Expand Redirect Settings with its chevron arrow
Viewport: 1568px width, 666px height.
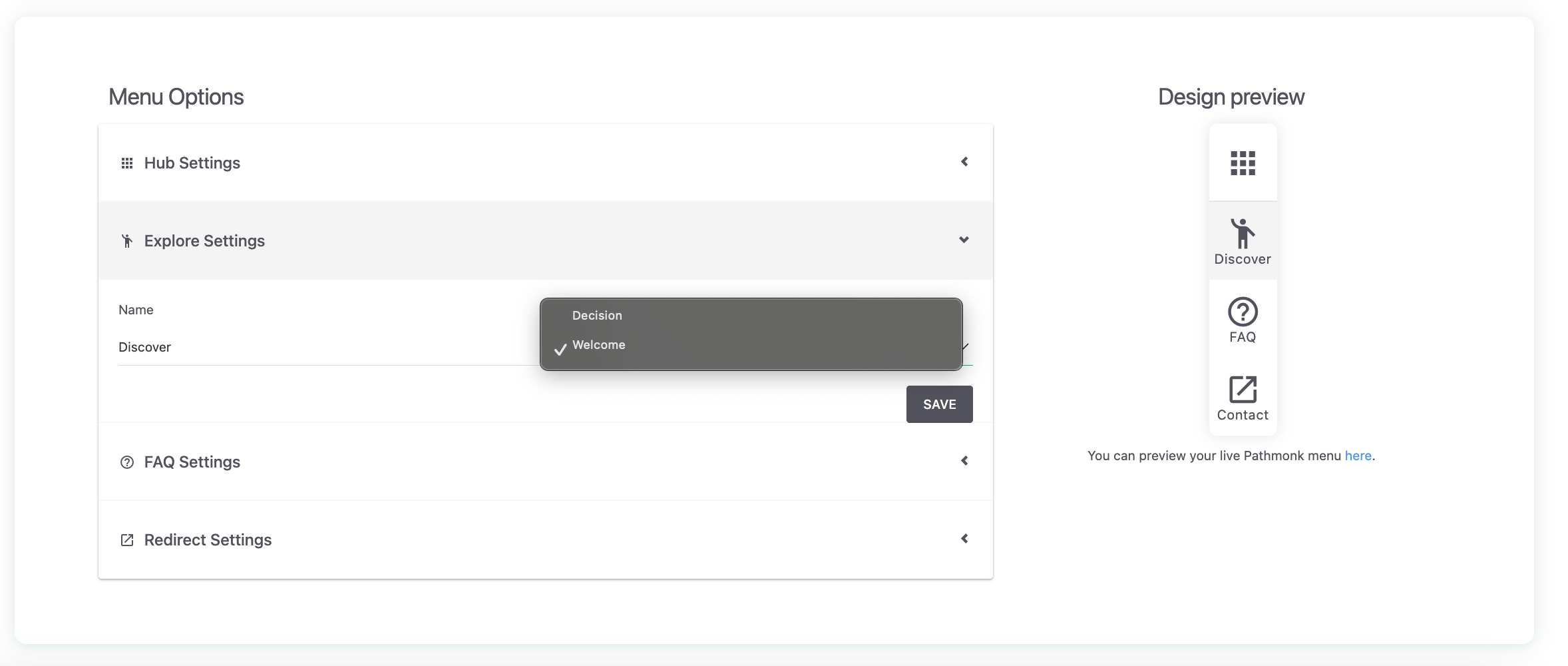tap(964, 539)
